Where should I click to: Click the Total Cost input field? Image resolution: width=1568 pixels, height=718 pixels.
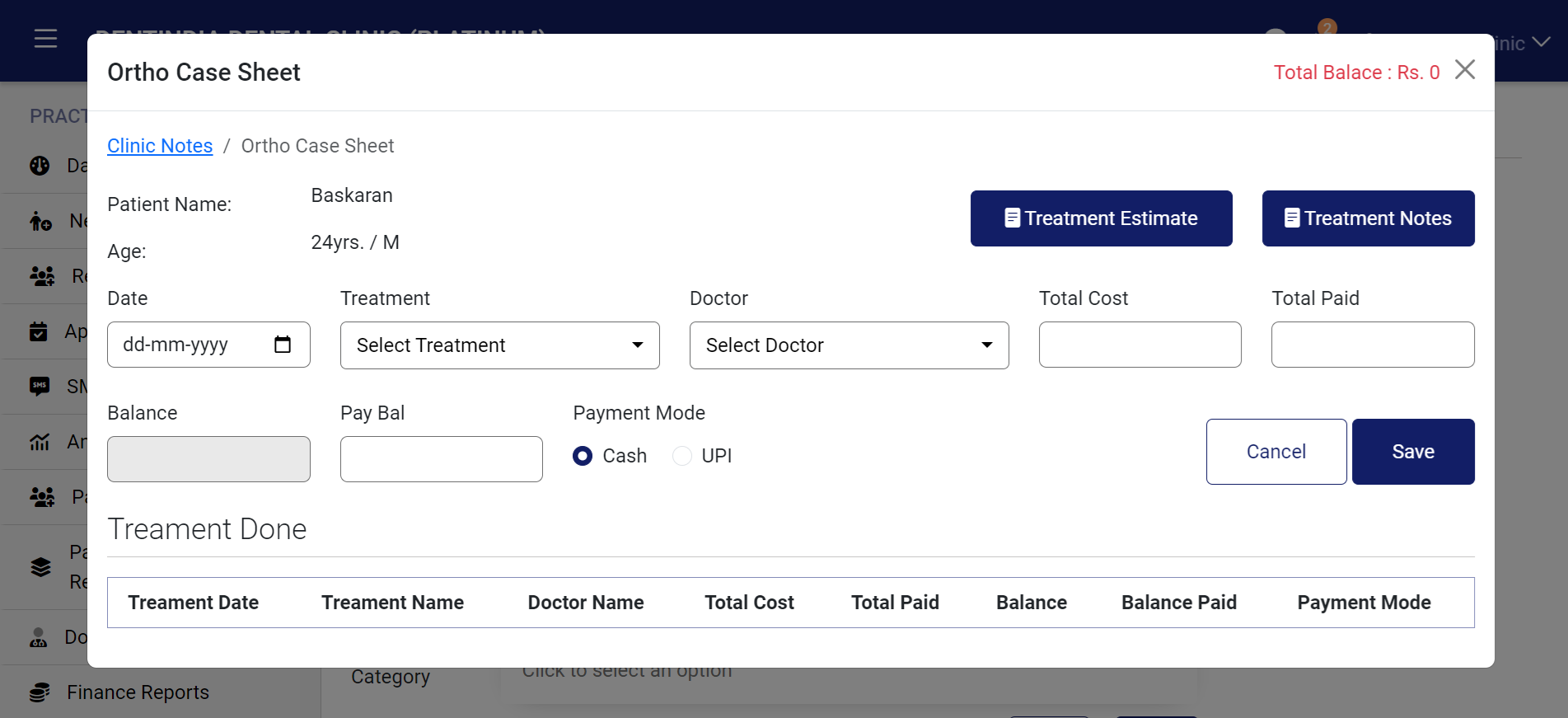point(1140,345)
